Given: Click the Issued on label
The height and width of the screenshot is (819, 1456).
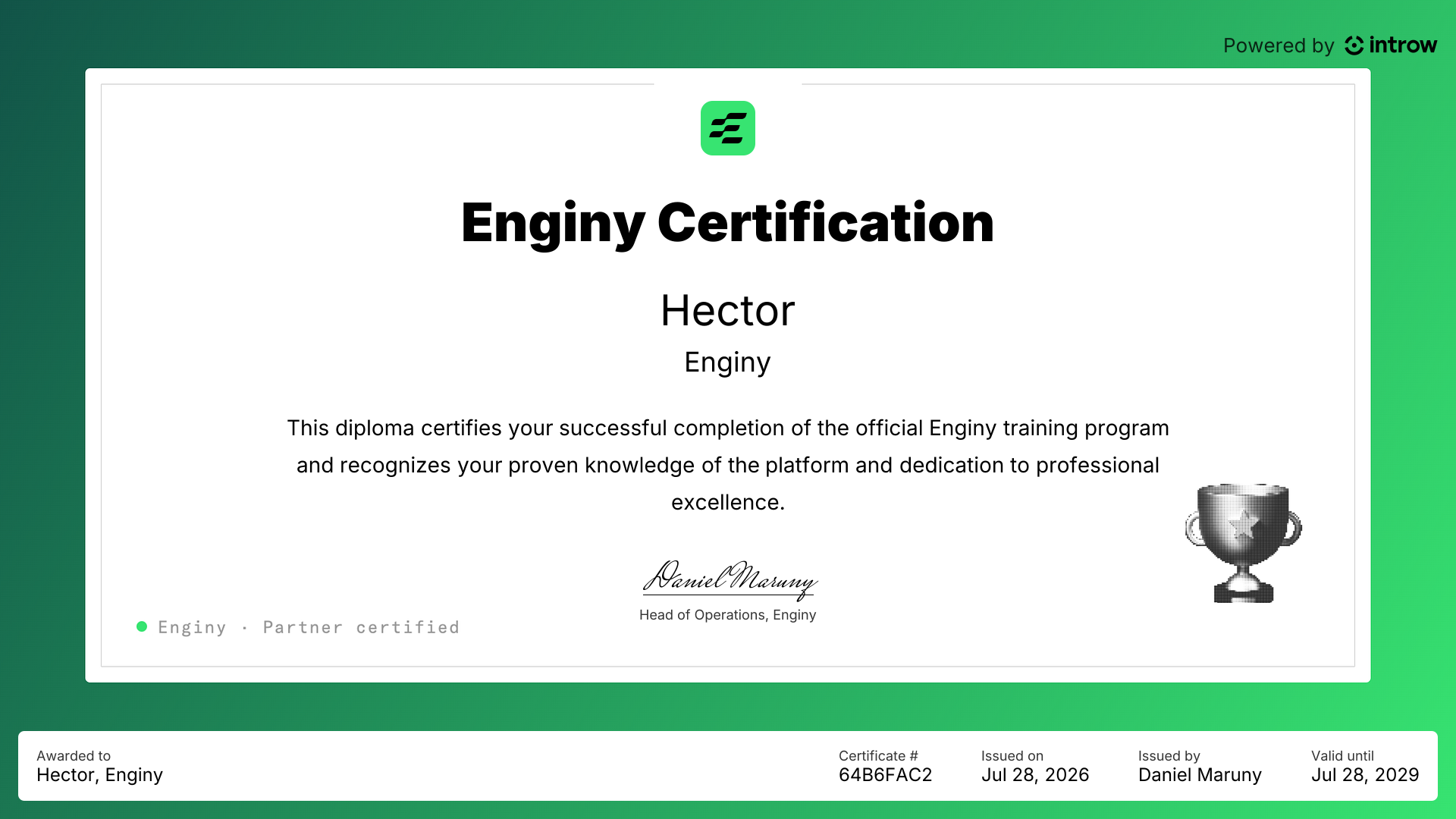Looking at the screenshot, I should point(1012,756).
